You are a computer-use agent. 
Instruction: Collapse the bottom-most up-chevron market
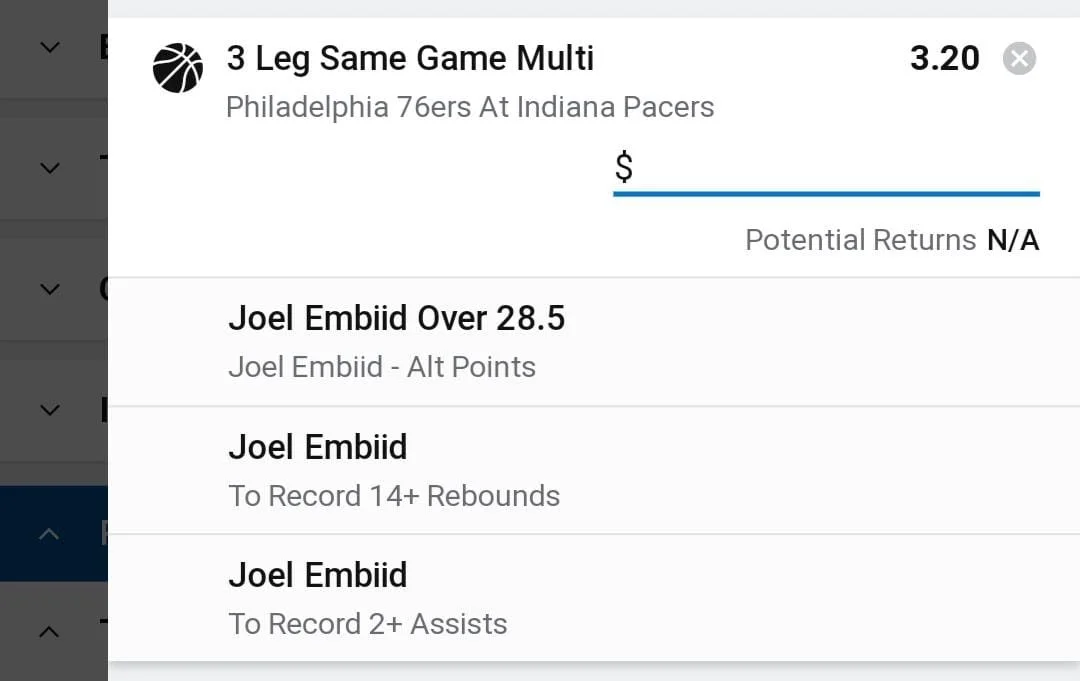[x=49, y=631]
